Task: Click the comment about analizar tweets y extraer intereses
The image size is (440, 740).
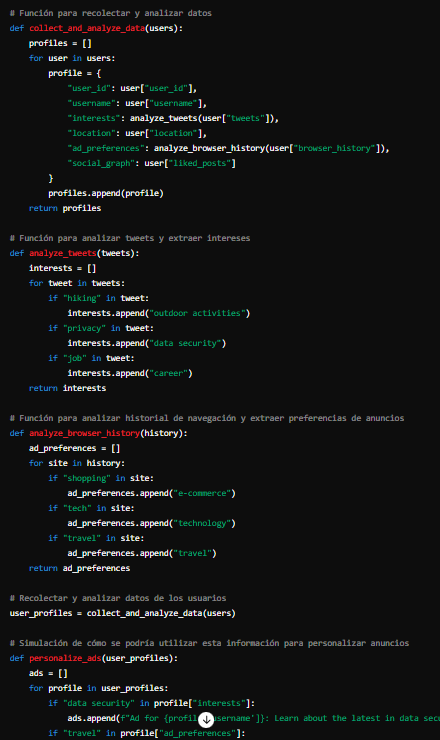Action: [130, 238]
